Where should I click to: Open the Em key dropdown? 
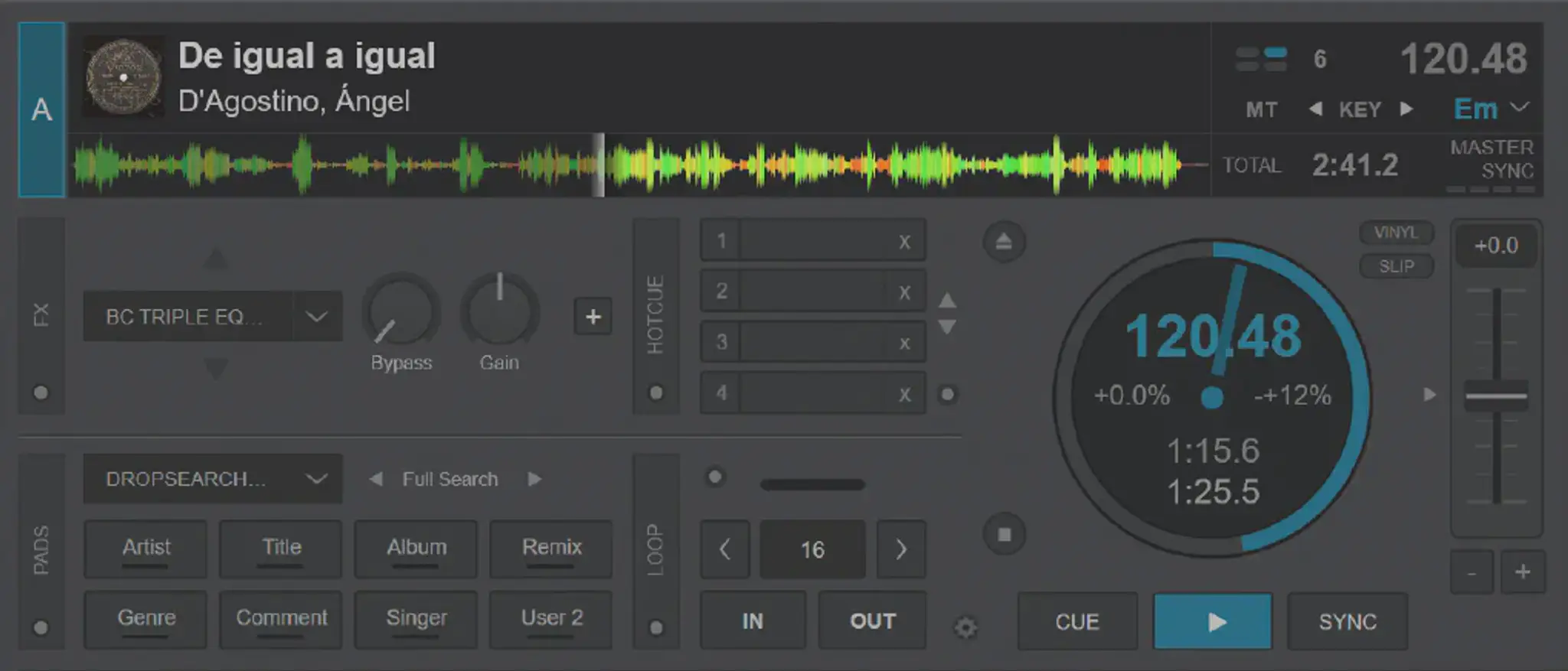click(x=1520, y=108)
